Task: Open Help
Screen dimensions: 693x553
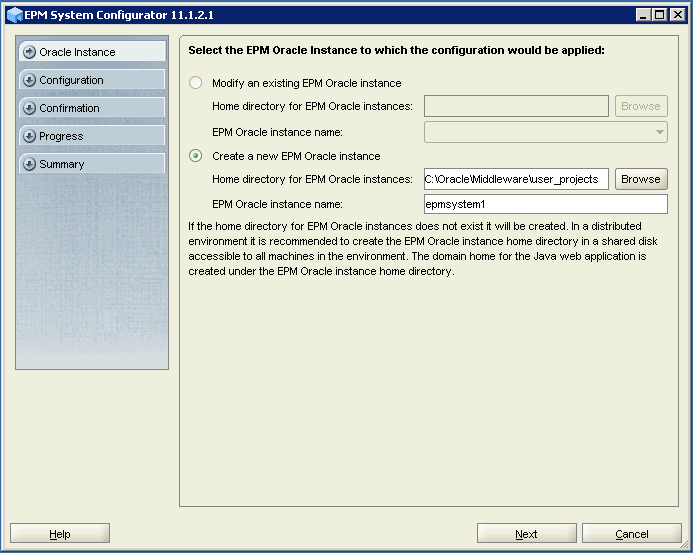Action: point(60,534)
